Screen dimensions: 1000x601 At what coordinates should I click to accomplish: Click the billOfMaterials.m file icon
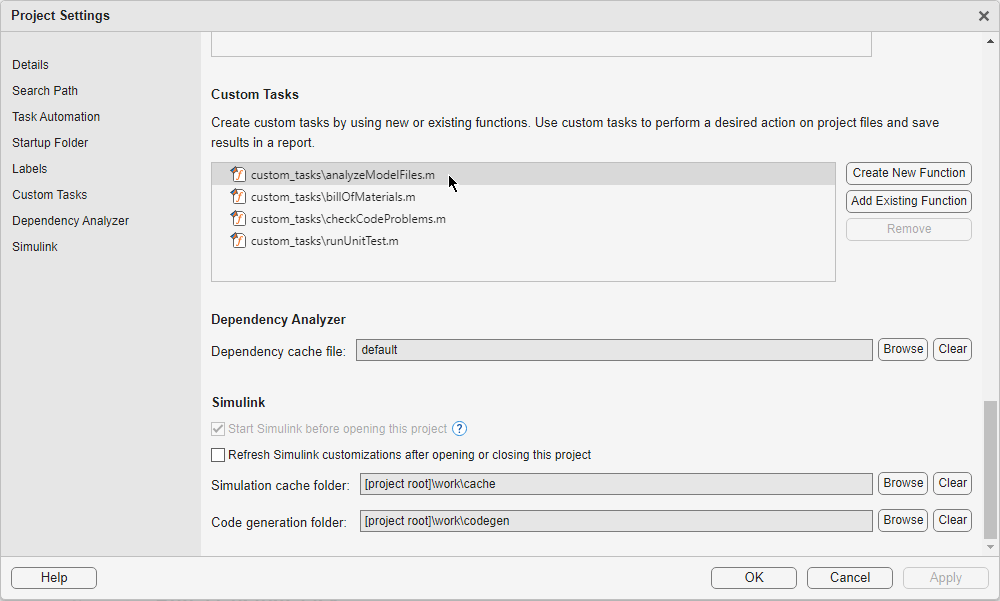click(238, 197)
